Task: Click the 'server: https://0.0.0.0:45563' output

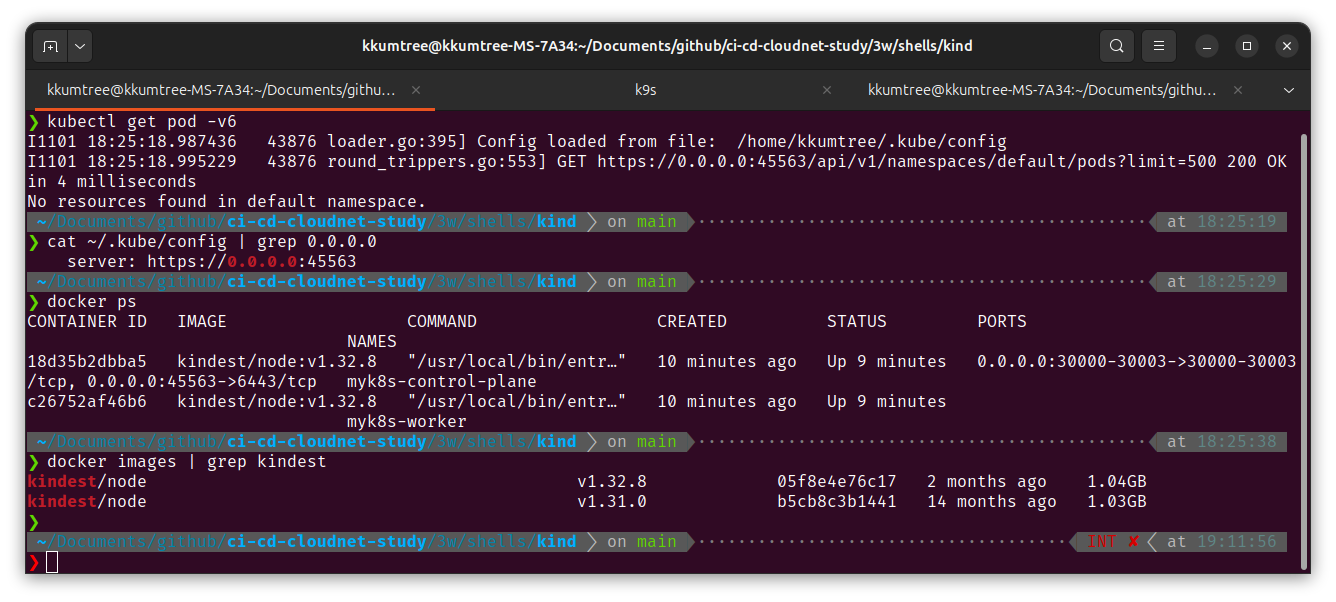Action: 212,262
